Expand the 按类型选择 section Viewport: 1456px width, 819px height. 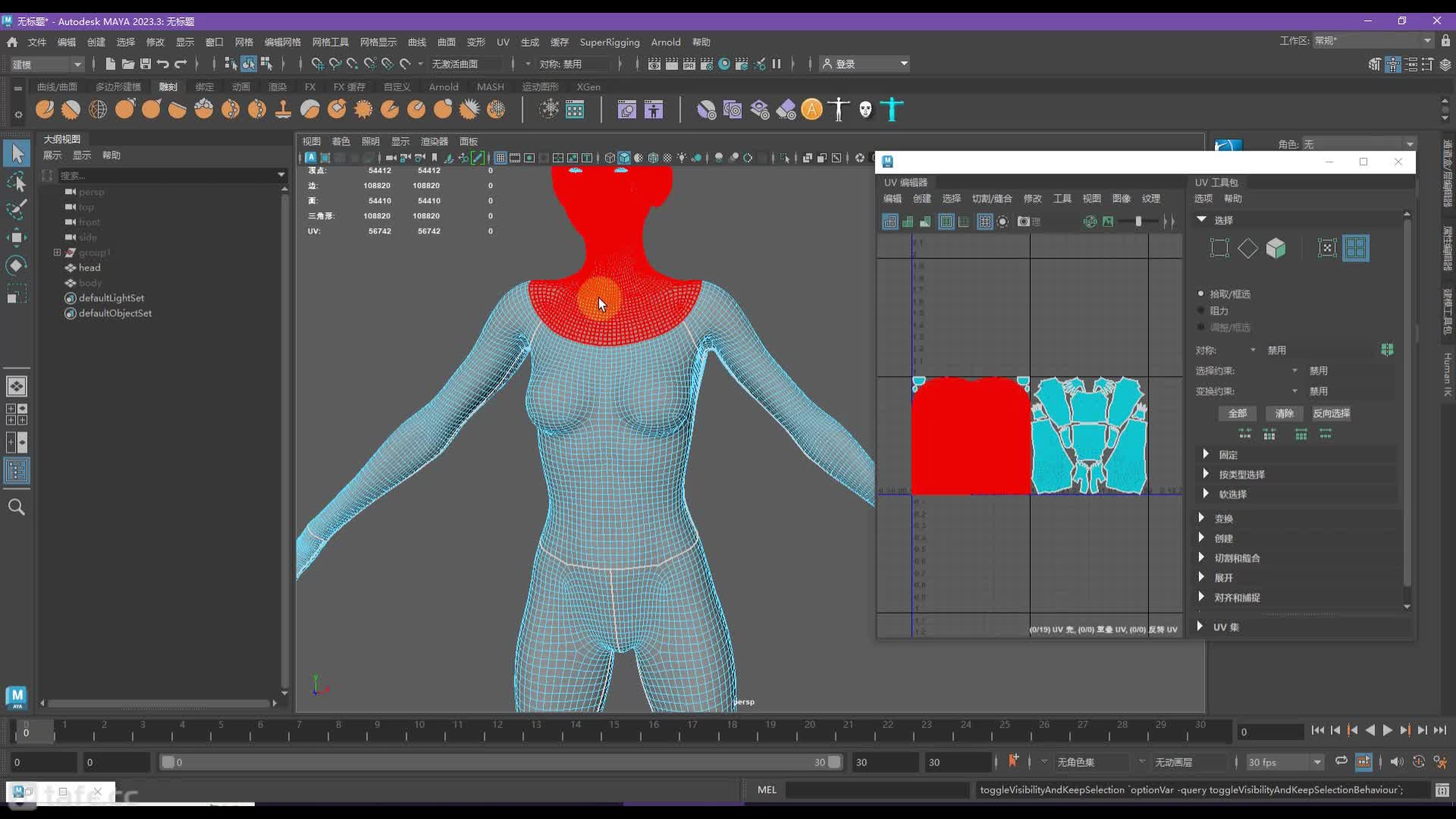pos(1206,474)
